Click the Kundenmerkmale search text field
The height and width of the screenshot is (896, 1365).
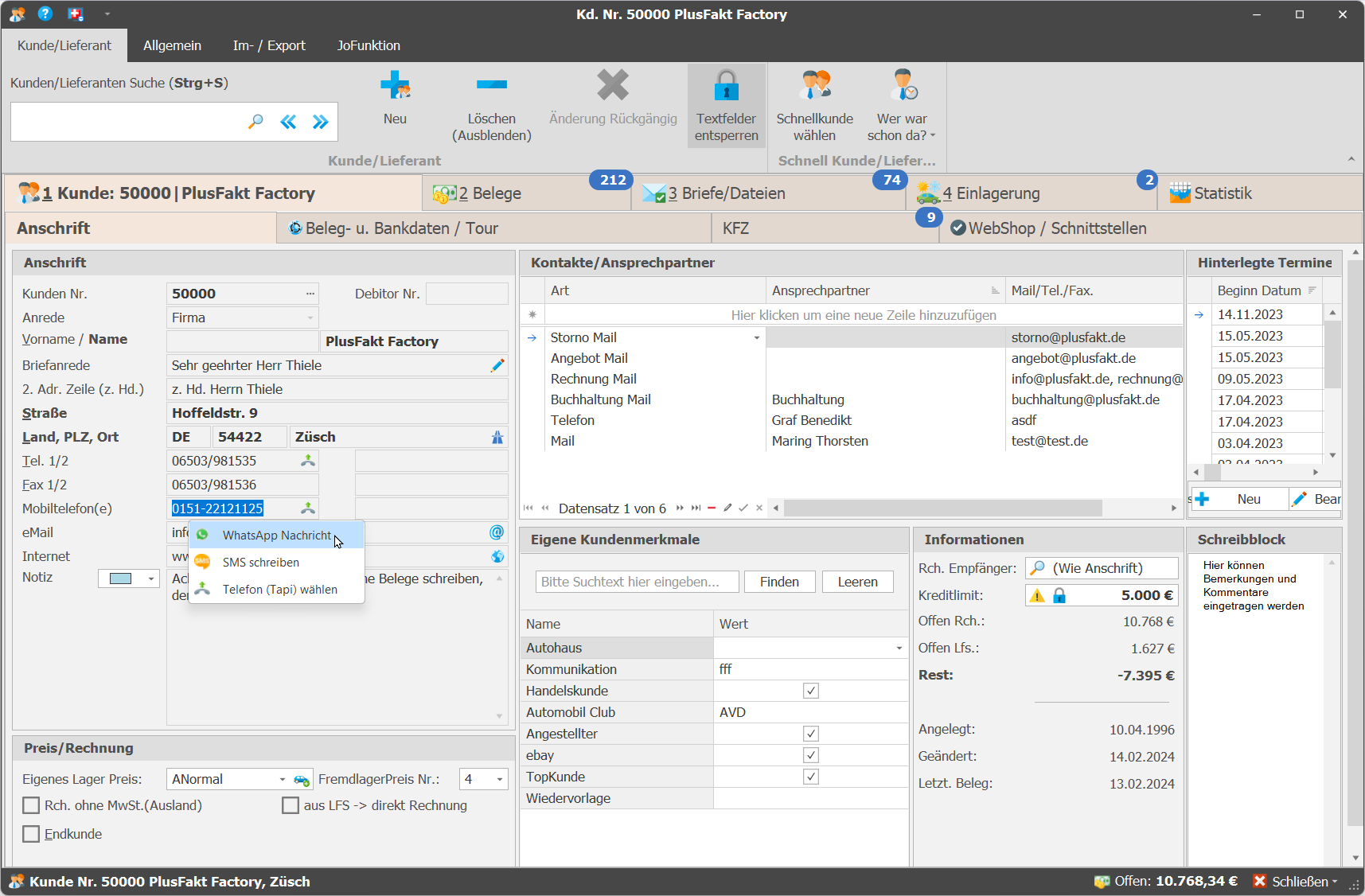637,582
